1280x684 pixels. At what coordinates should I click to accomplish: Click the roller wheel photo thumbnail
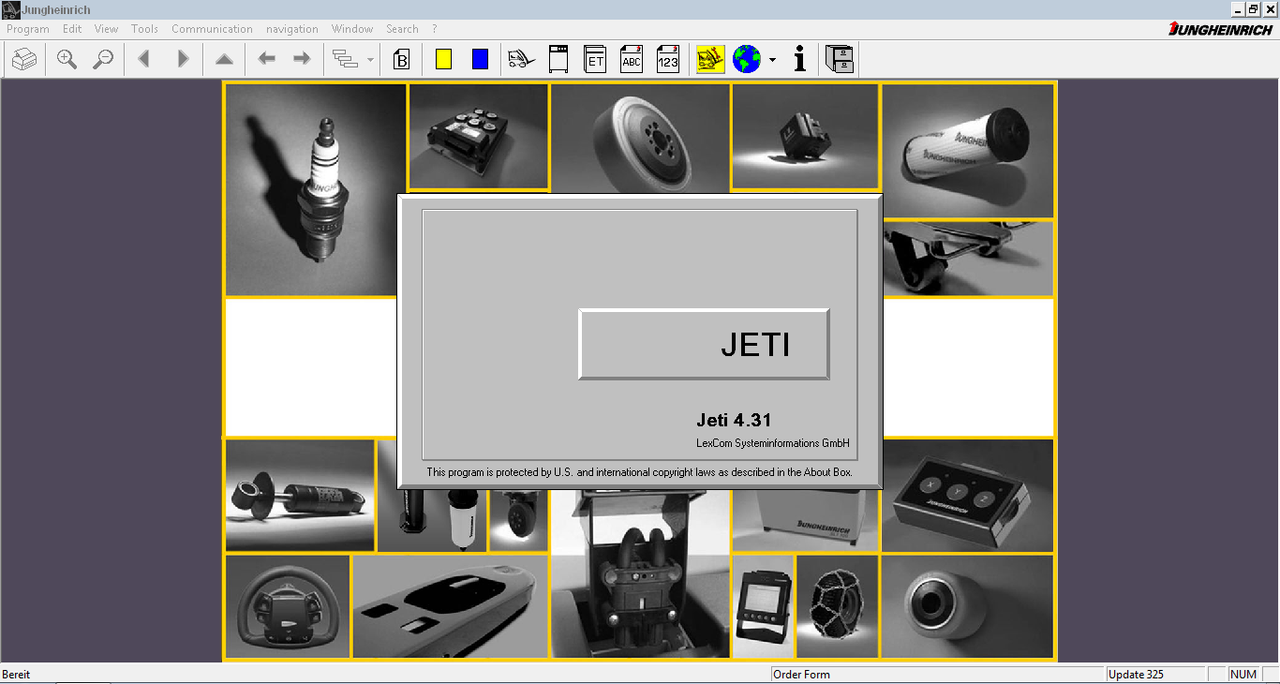(968, 606)
